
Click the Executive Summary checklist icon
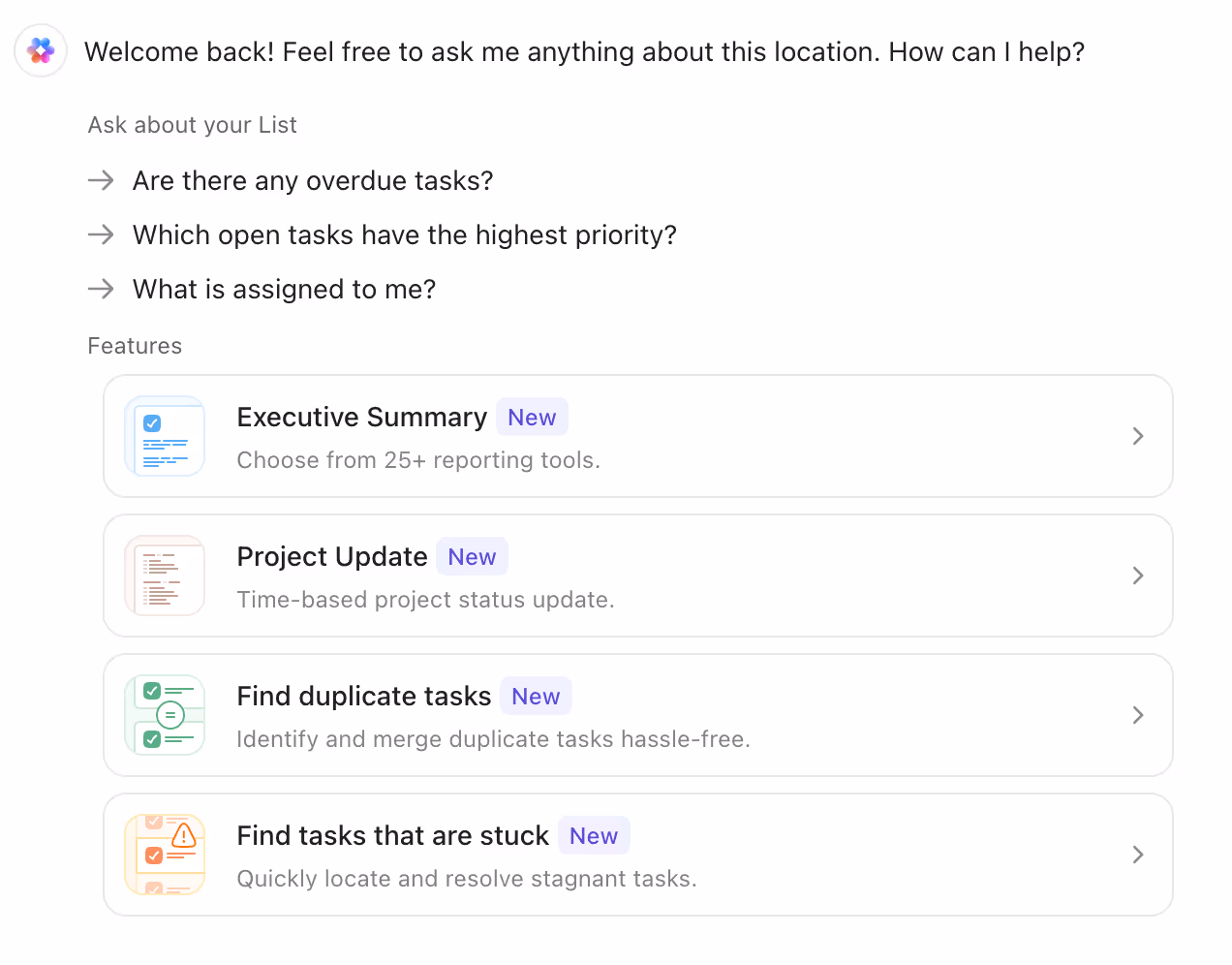point(165,436)
